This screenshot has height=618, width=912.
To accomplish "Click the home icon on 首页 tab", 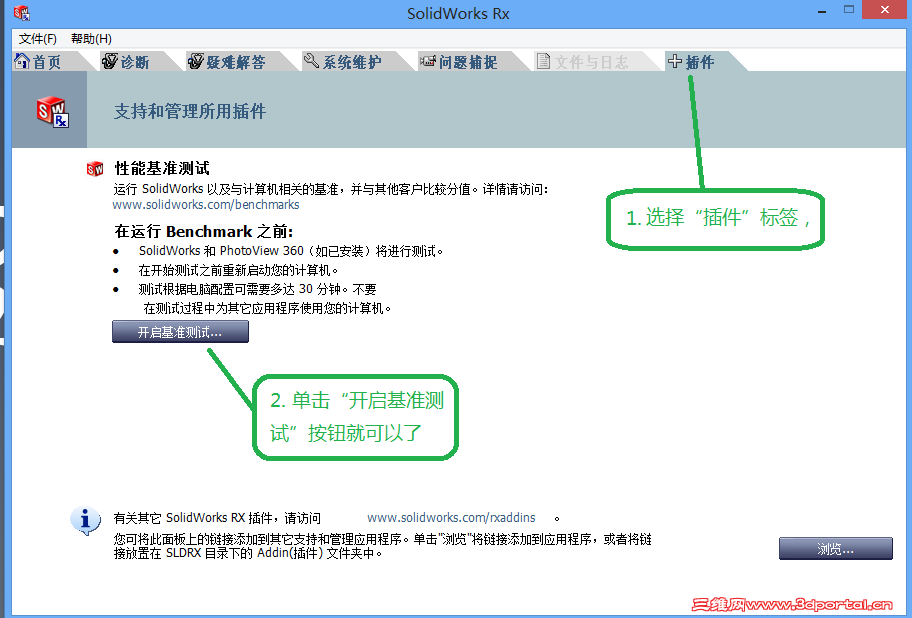I will click(x=22, y=60).
